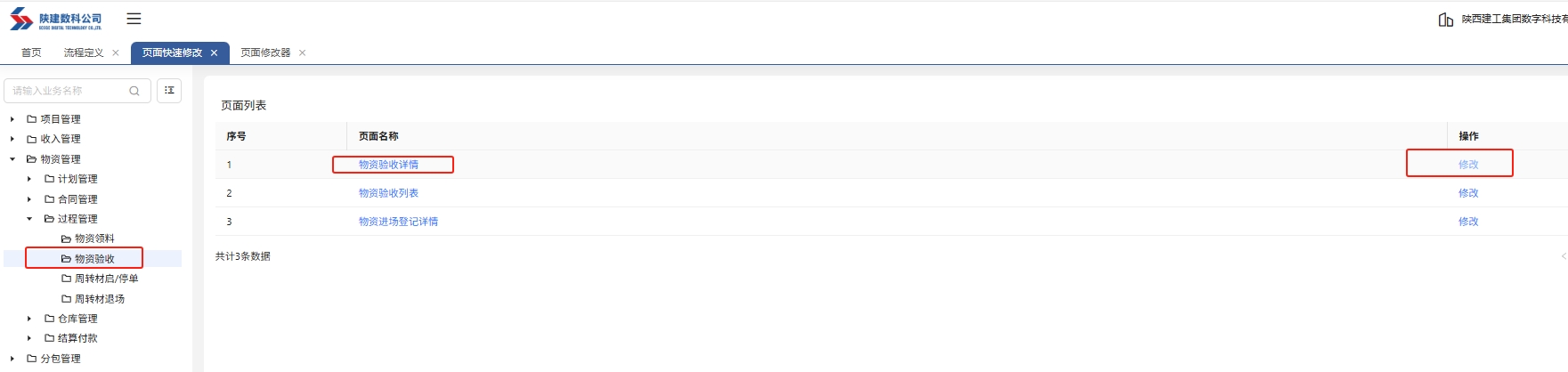Open the 物资验收详情 page link
This screenshot has height=372, width=1568.
388,165
